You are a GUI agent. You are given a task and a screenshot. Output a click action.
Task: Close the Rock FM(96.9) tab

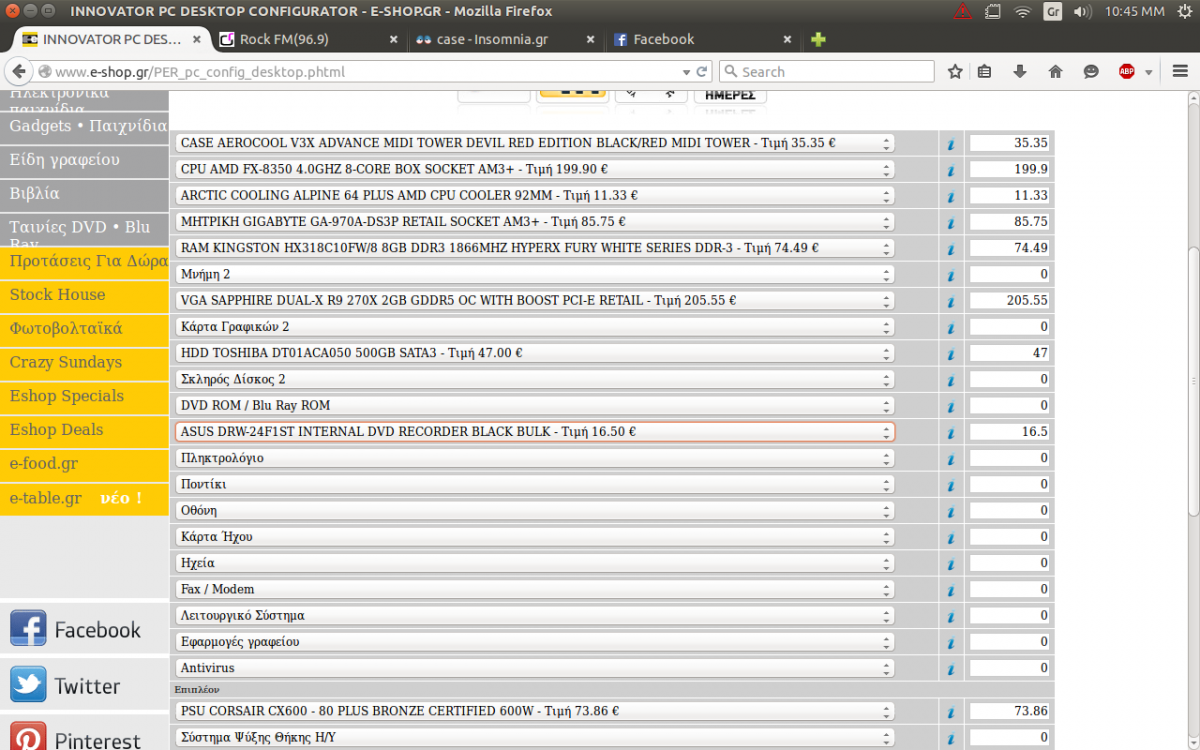[x=394, y=40]
